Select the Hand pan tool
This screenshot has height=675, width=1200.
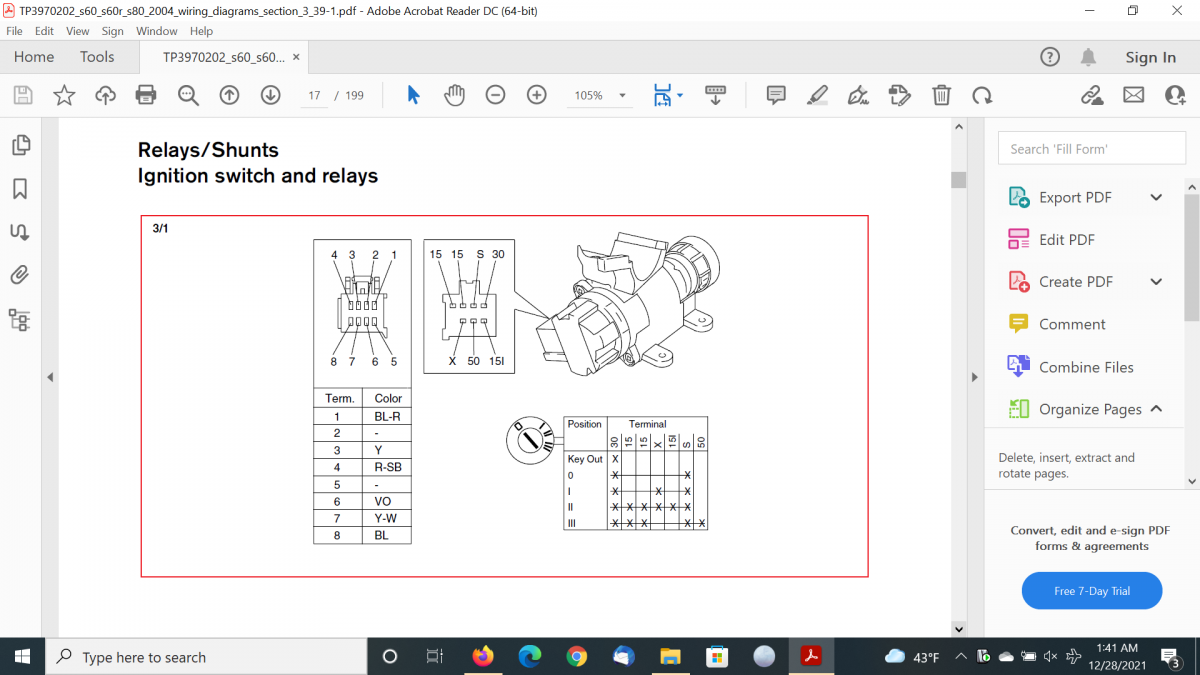pos(455,95)
